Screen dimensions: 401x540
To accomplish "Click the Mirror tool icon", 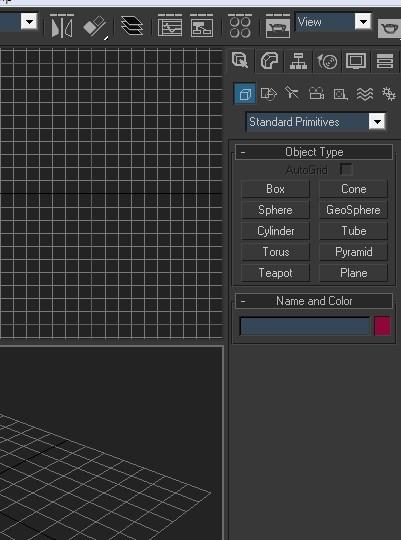I will click(x=62, y=27).
